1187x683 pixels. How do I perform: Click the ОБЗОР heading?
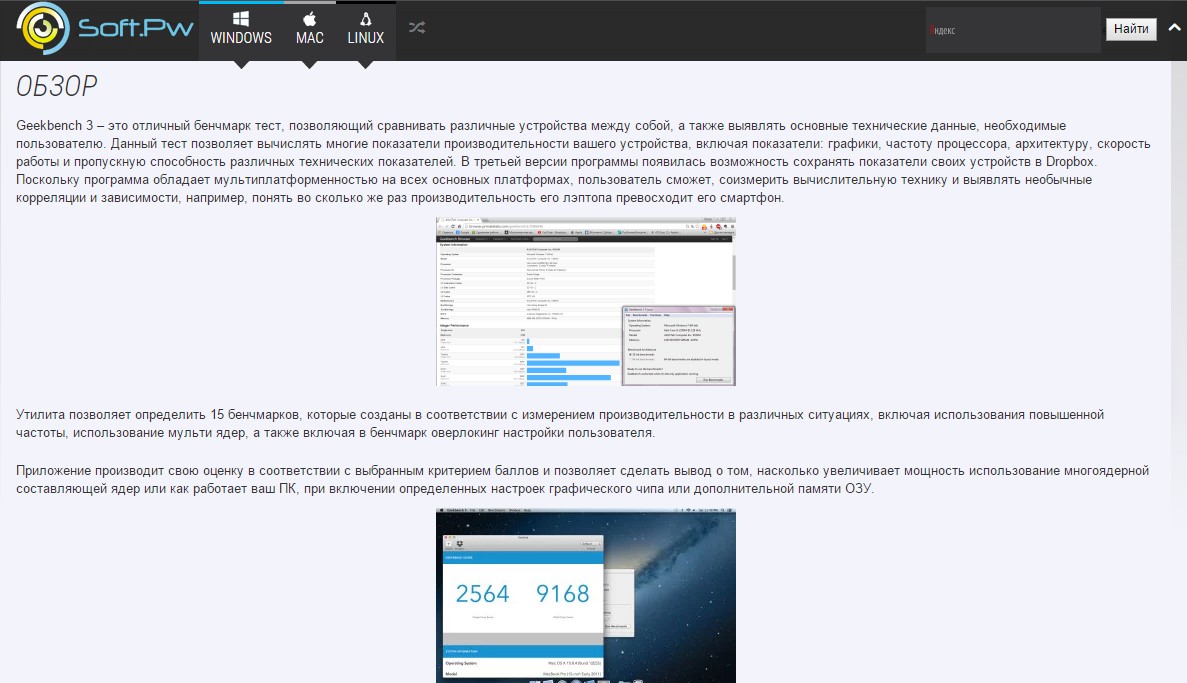(x=57, y=86)
